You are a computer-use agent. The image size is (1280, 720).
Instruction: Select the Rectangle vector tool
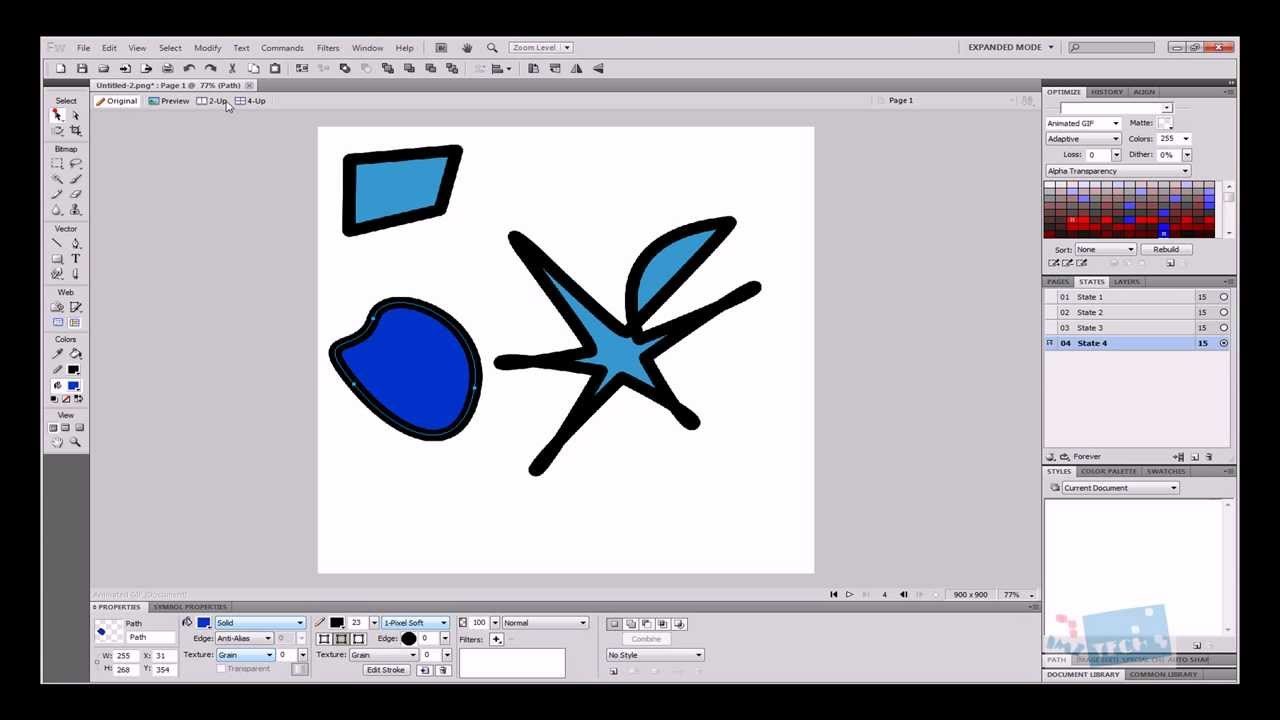click(x=57, y=258)
